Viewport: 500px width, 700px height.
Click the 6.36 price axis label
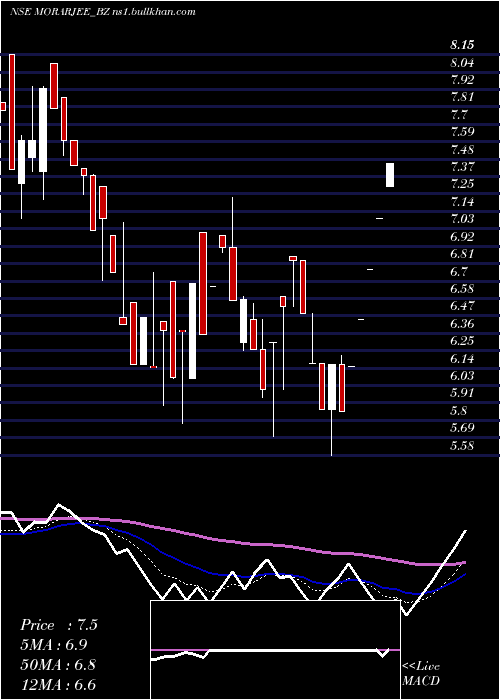pos(462,324)
